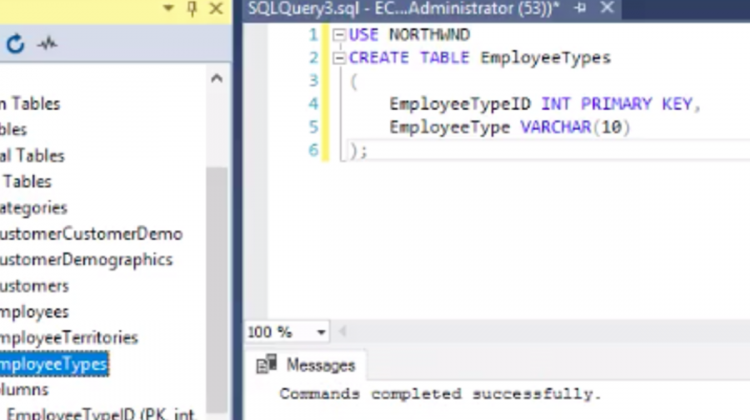The height and width of the screenshot is (420, 750).
Task: Place cursor after VARCHAR(10) in editor
Action: pos(632,127)
